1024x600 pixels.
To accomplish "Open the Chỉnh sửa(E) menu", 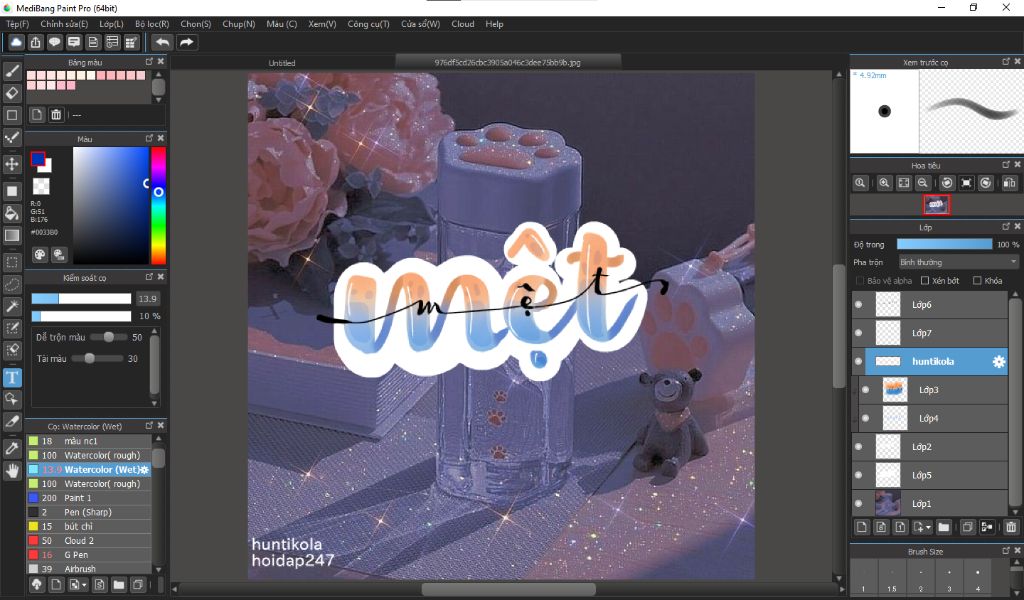I will pyautogui.click(x=64, y=24).
